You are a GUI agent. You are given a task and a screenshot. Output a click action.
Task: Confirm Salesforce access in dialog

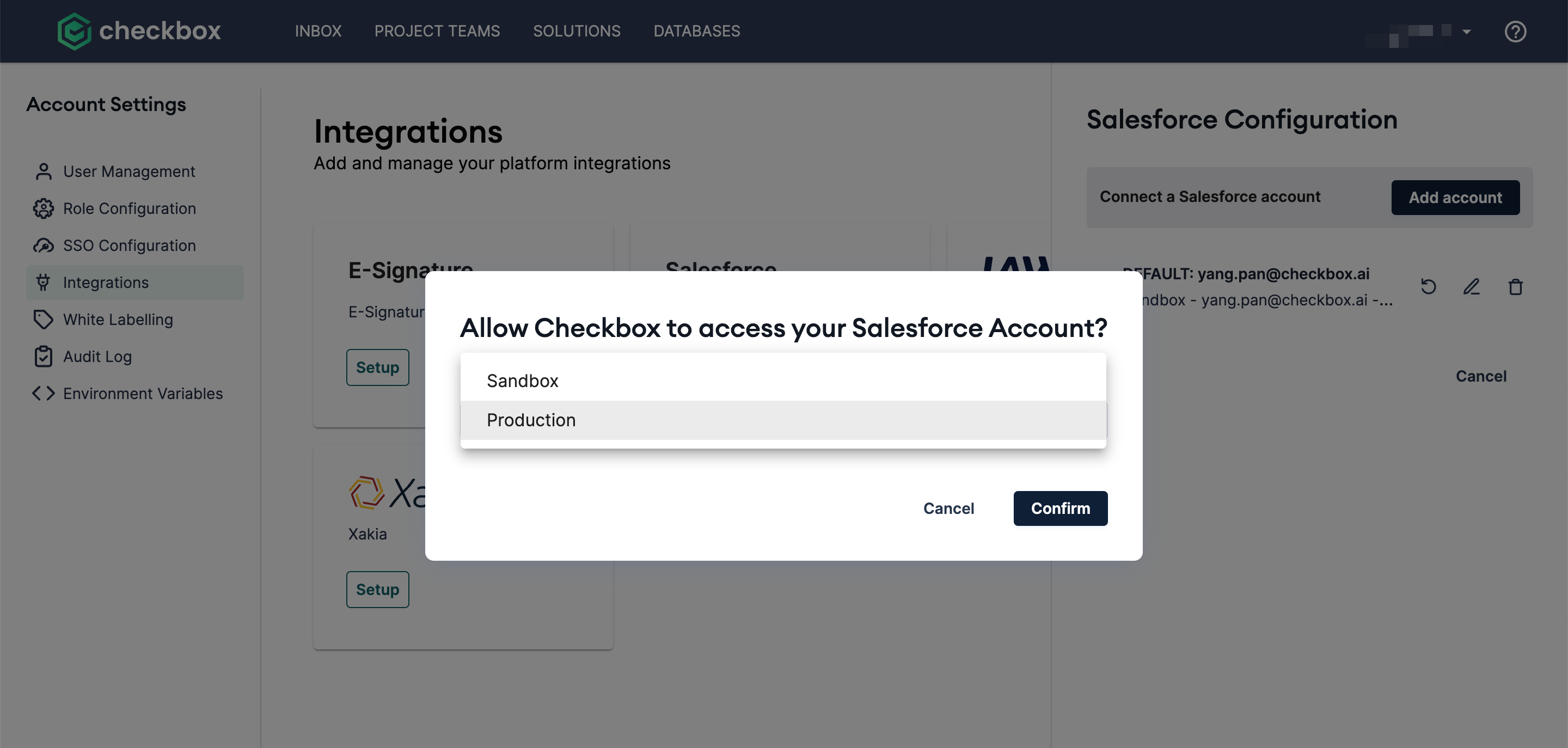[x=1059, y=508]
